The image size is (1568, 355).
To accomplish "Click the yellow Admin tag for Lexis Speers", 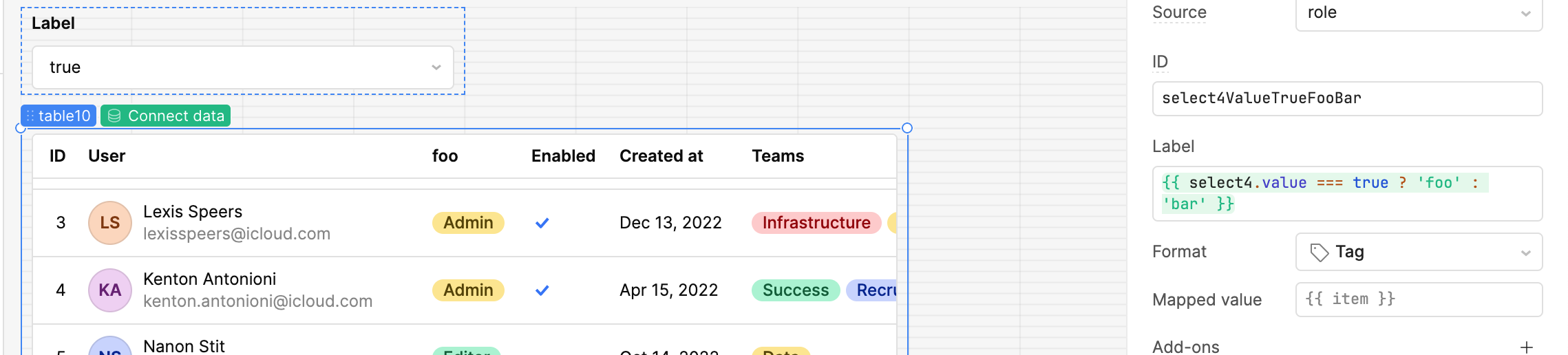I will coord(468,223).
